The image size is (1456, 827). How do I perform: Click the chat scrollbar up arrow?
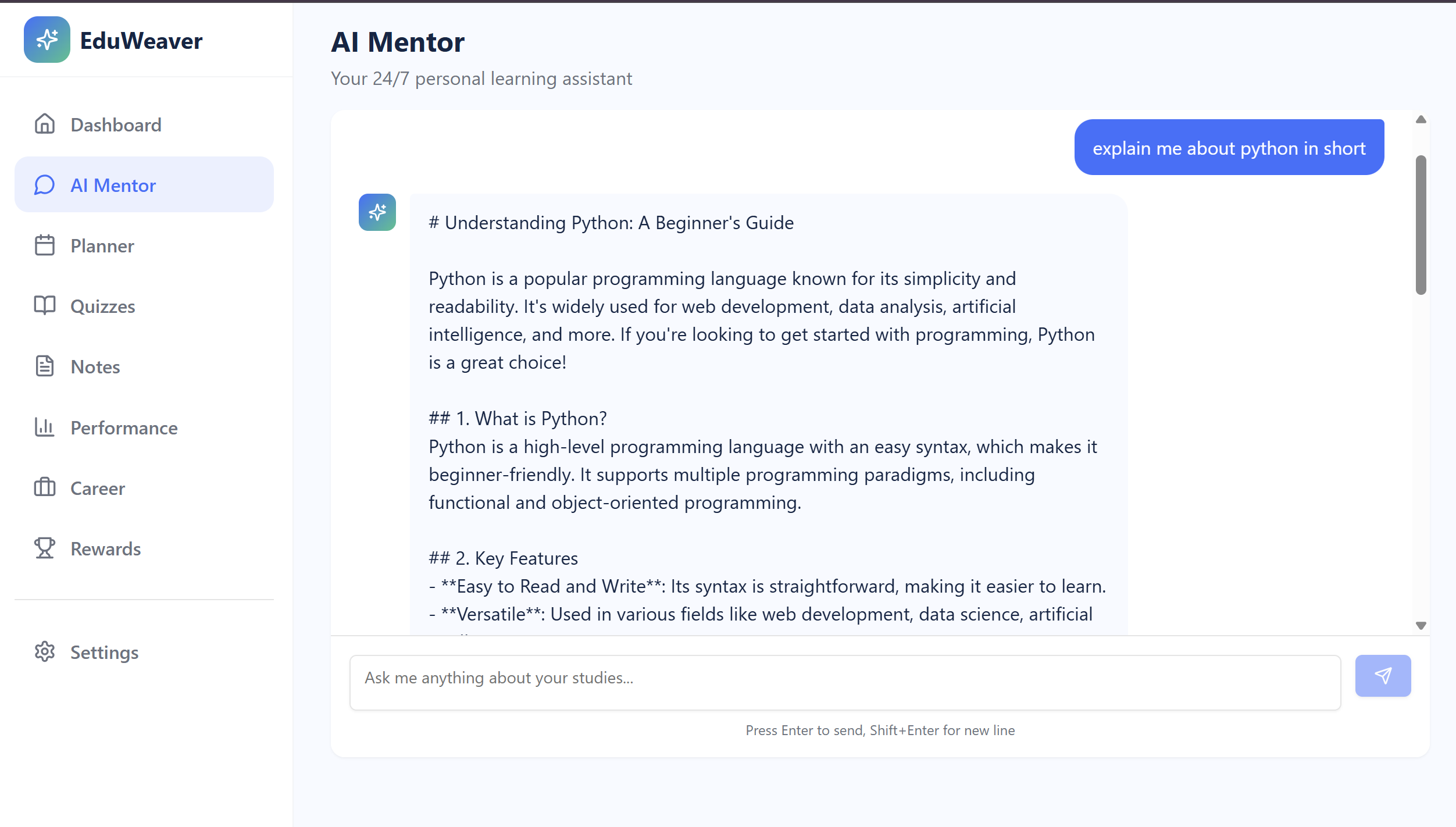[x=1421, y=119]
